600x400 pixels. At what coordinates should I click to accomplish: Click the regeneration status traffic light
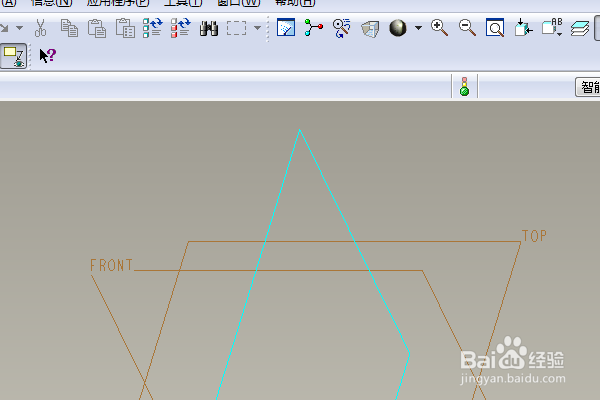coord(465,87)
